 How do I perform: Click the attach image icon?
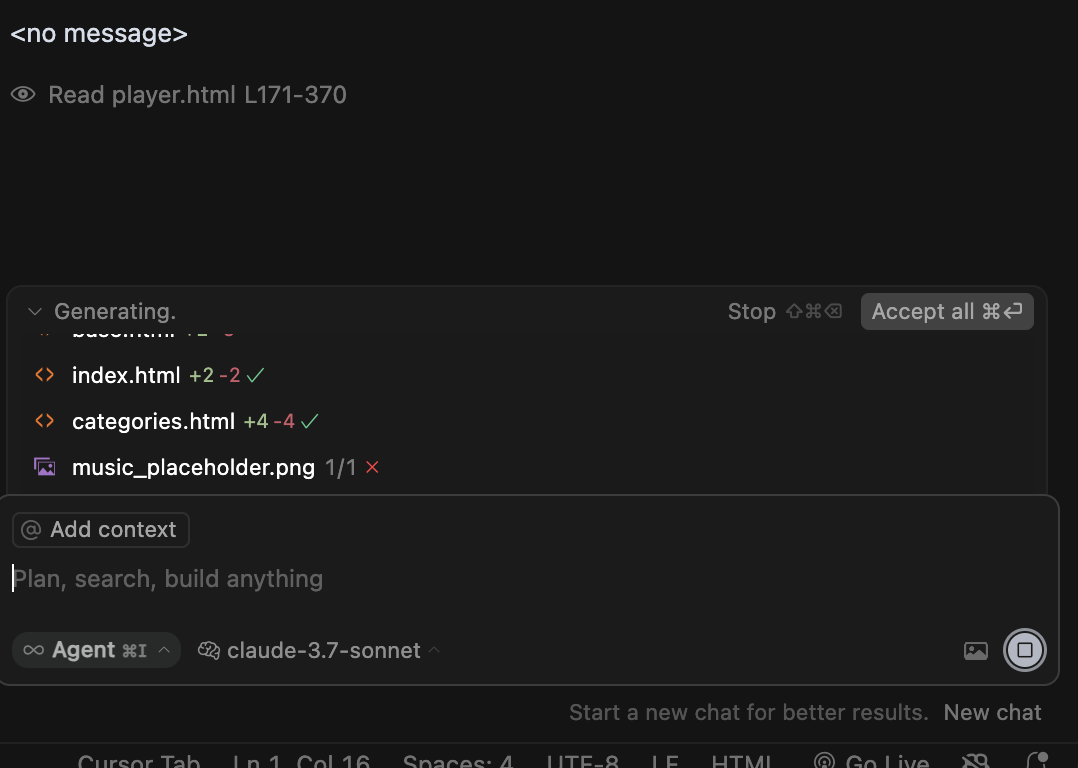[x=976, y=650]
